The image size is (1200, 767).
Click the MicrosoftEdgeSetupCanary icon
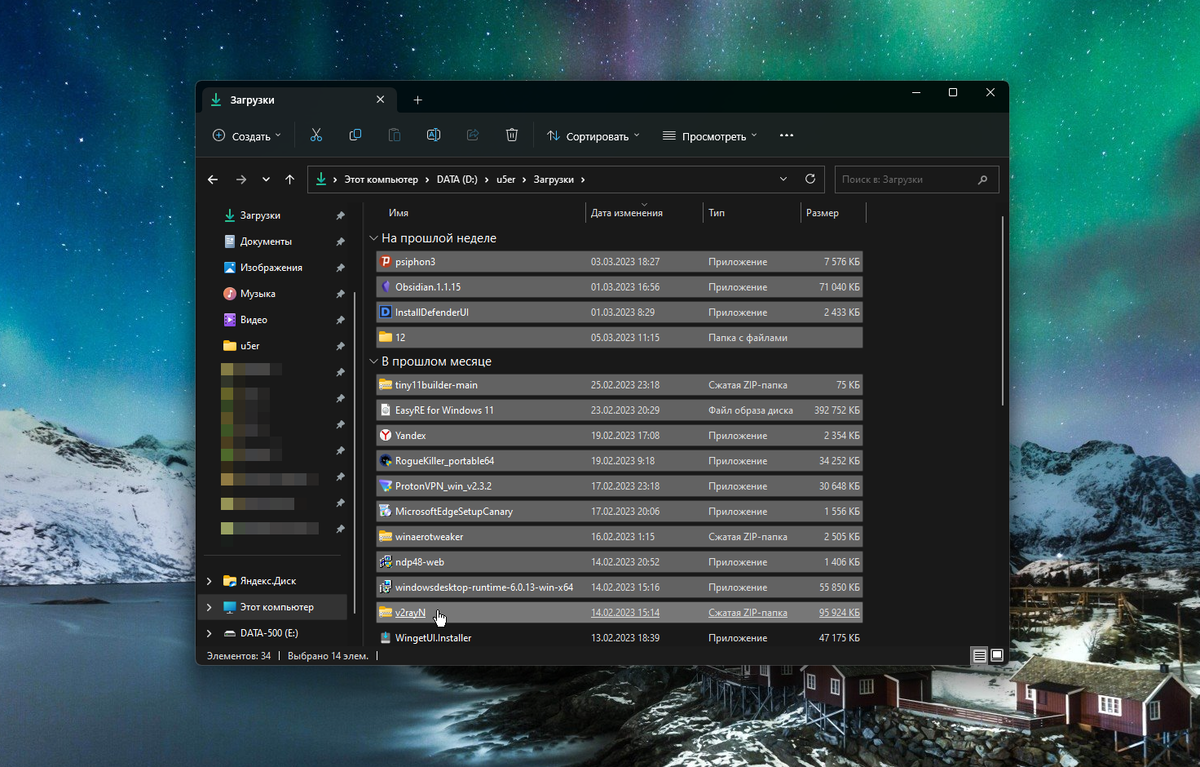385,511
